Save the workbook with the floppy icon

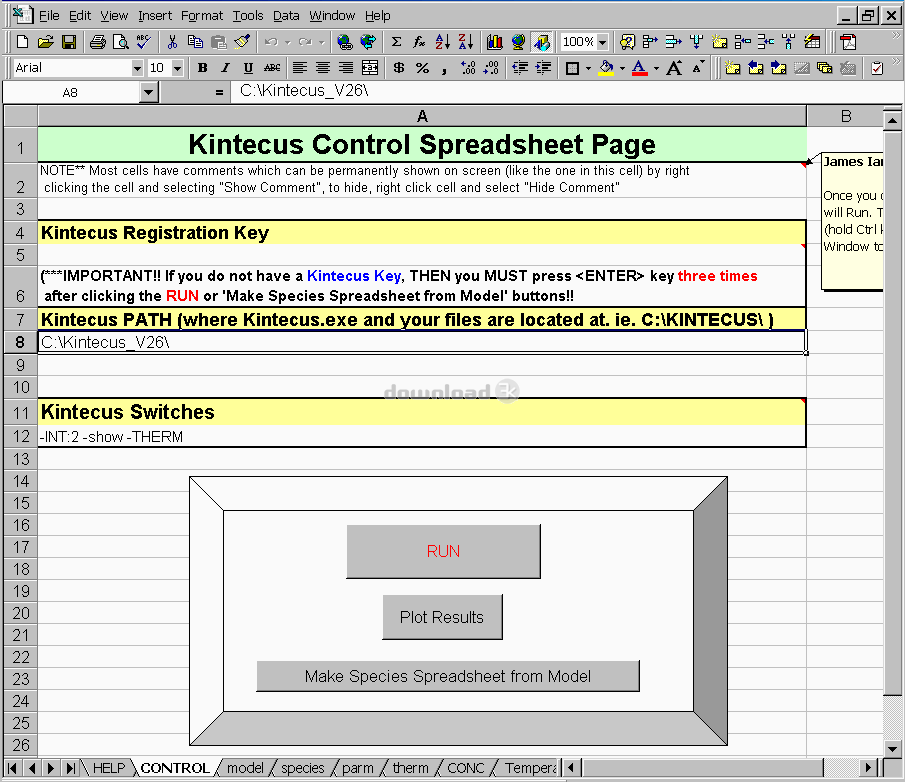click(69, 42)
